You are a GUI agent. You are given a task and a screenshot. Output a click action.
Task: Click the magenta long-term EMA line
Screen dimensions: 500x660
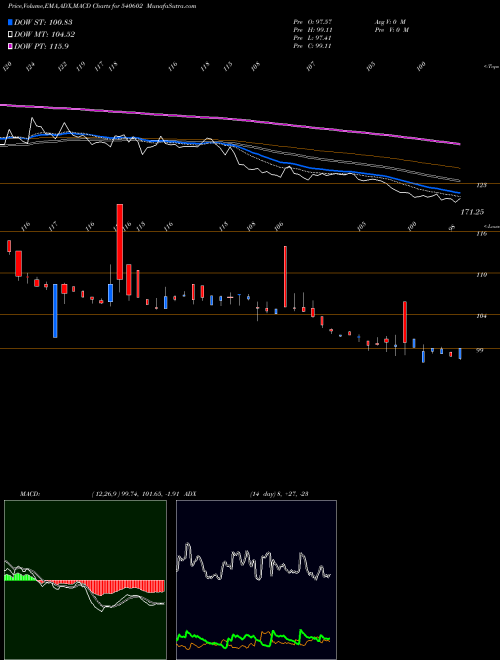tap(230, 120)
